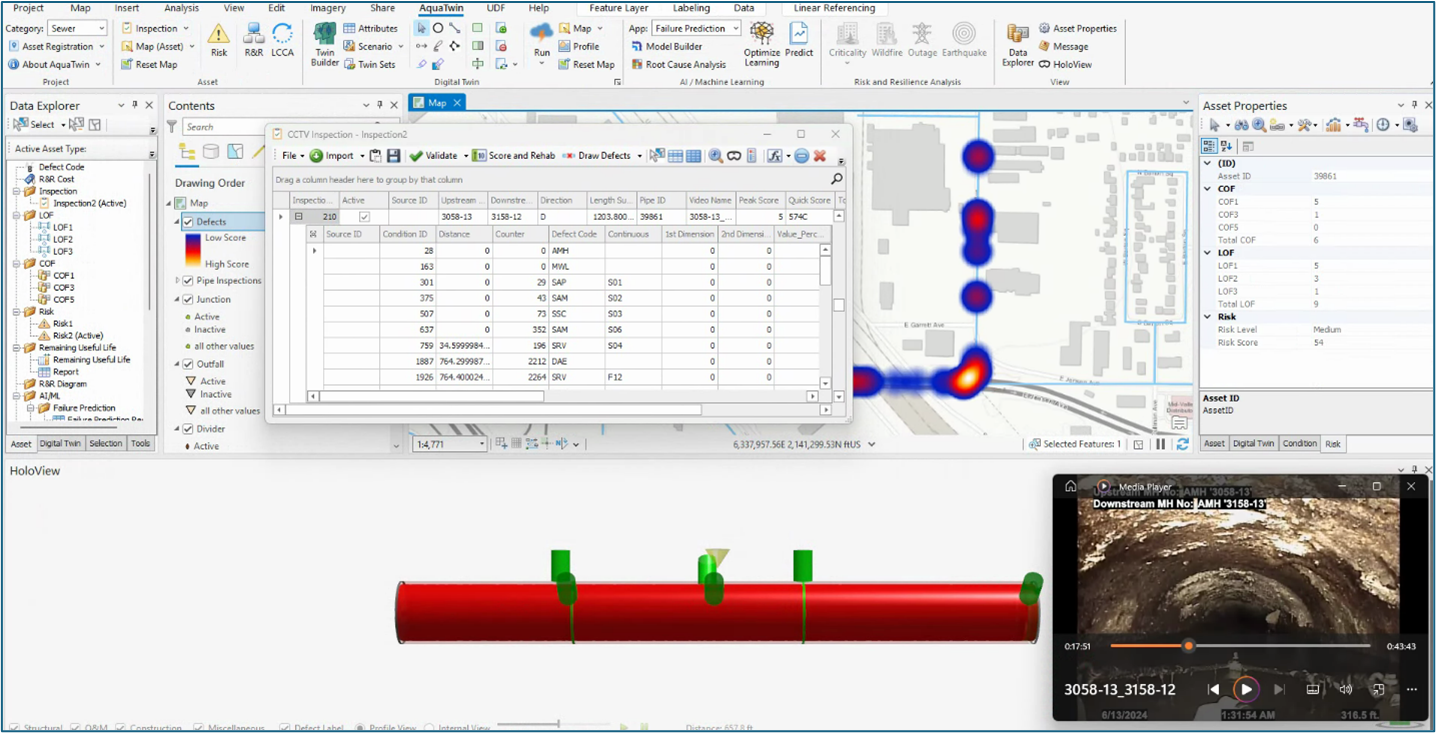Image resolution: width=1436 pixels, height=733 pixels.
Task: Open the AquaTwin ribbon tab
Action: tap(440, 8)
